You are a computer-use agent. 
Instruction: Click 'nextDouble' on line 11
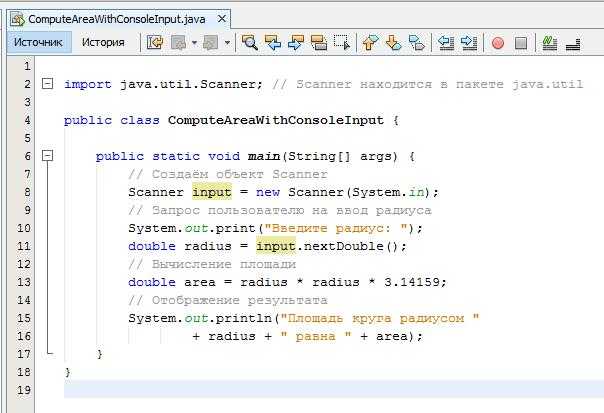pyautogui.click(x=344, y=246)
